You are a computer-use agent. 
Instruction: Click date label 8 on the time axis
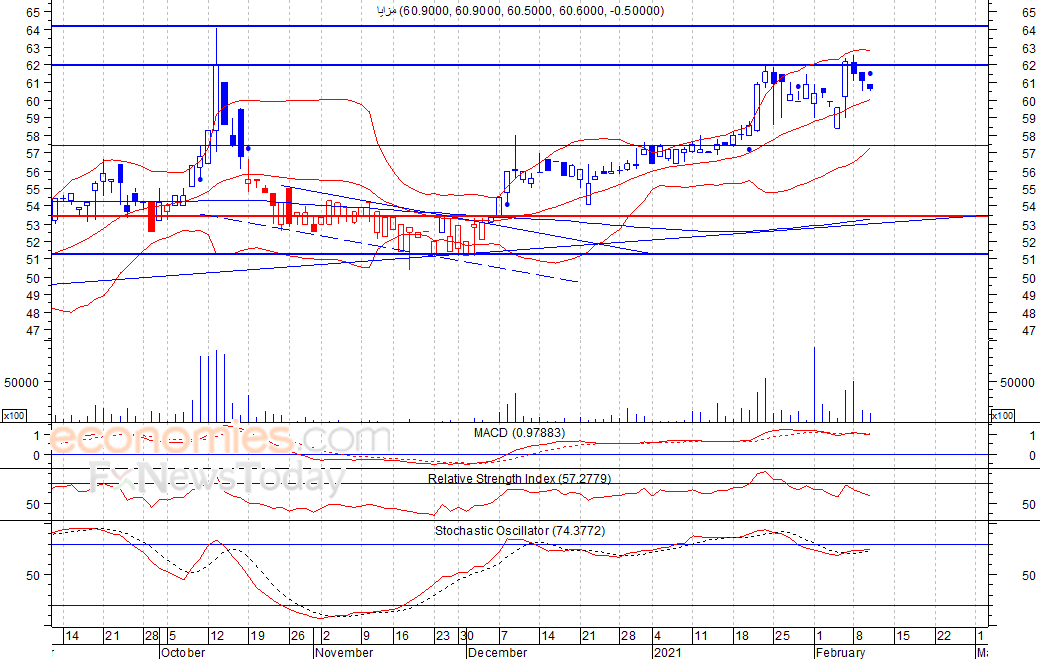coord(859,636)
